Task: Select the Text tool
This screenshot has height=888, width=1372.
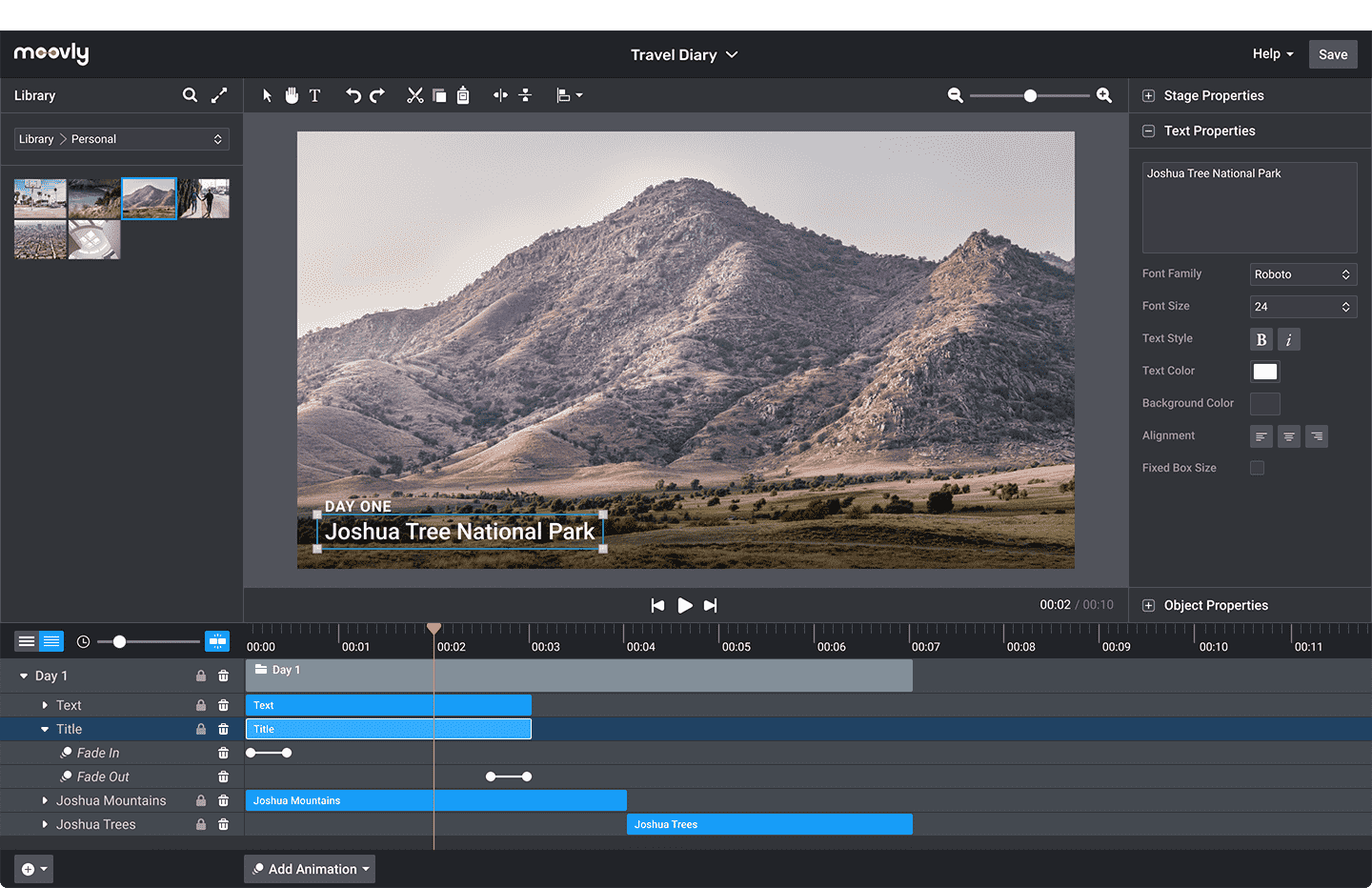Action: [314, 95]
